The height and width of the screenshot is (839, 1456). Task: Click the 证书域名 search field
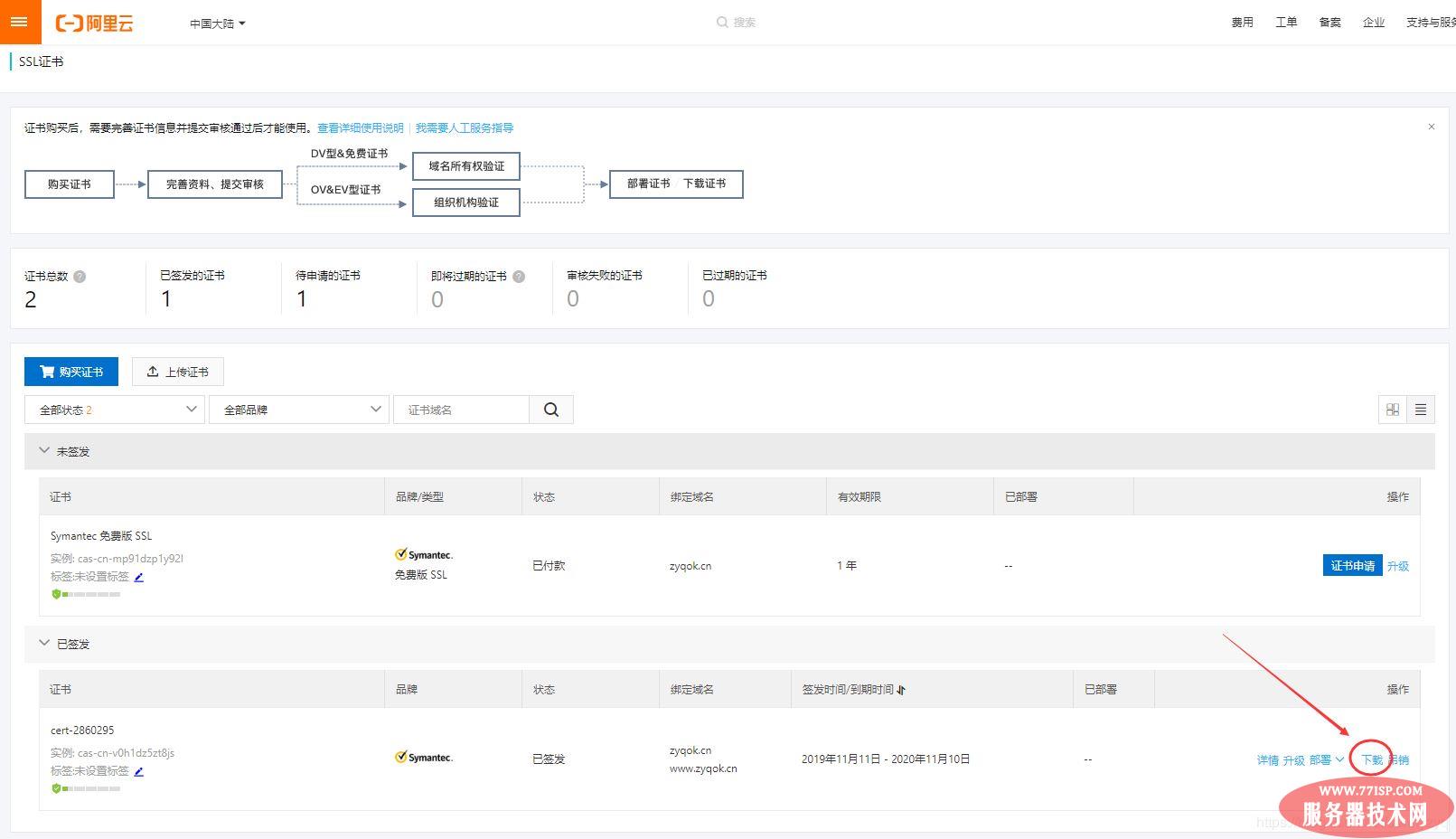coord(461,410)
